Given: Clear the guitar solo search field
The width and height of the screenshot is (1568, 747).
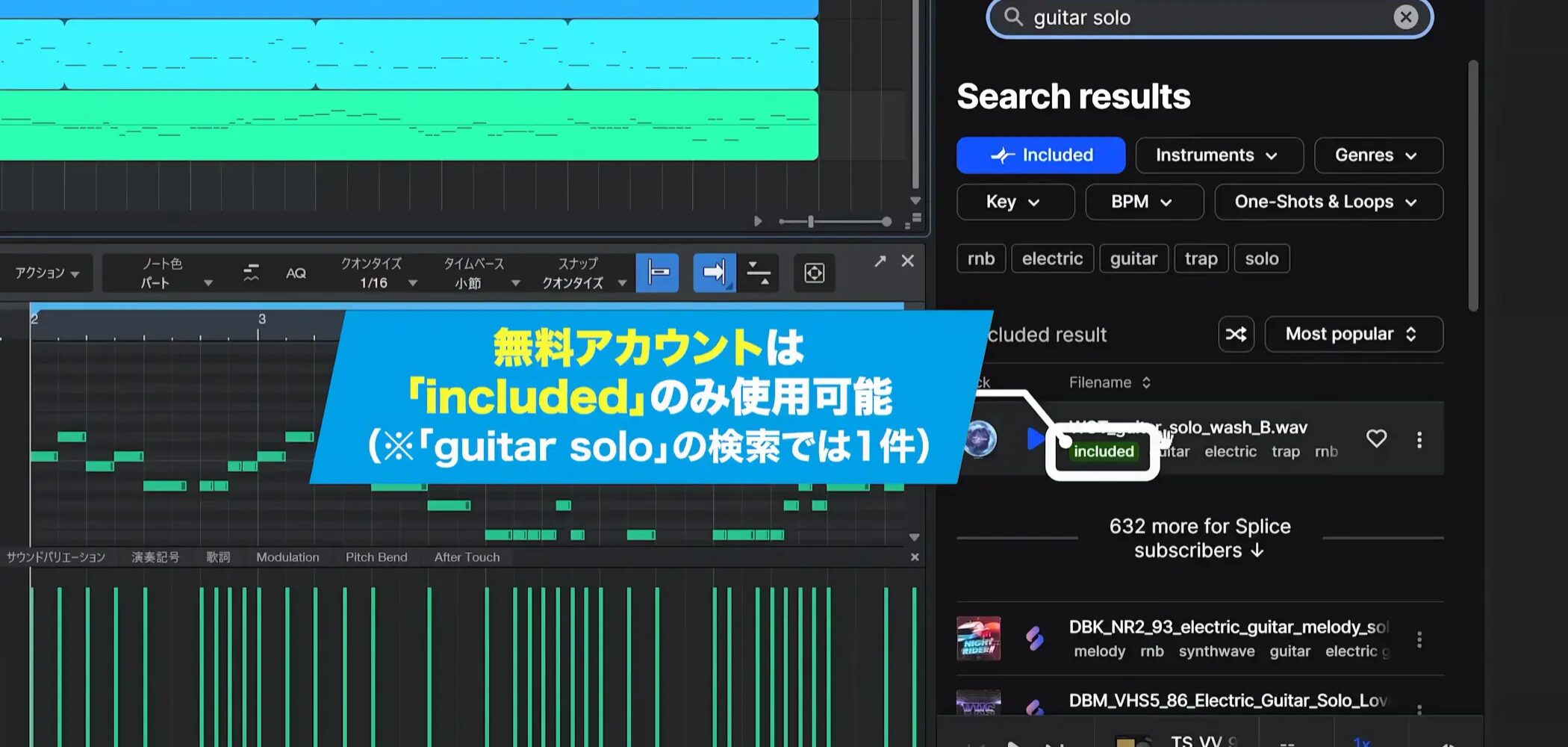Looking at the screenshot, I should coord(1405,17).
